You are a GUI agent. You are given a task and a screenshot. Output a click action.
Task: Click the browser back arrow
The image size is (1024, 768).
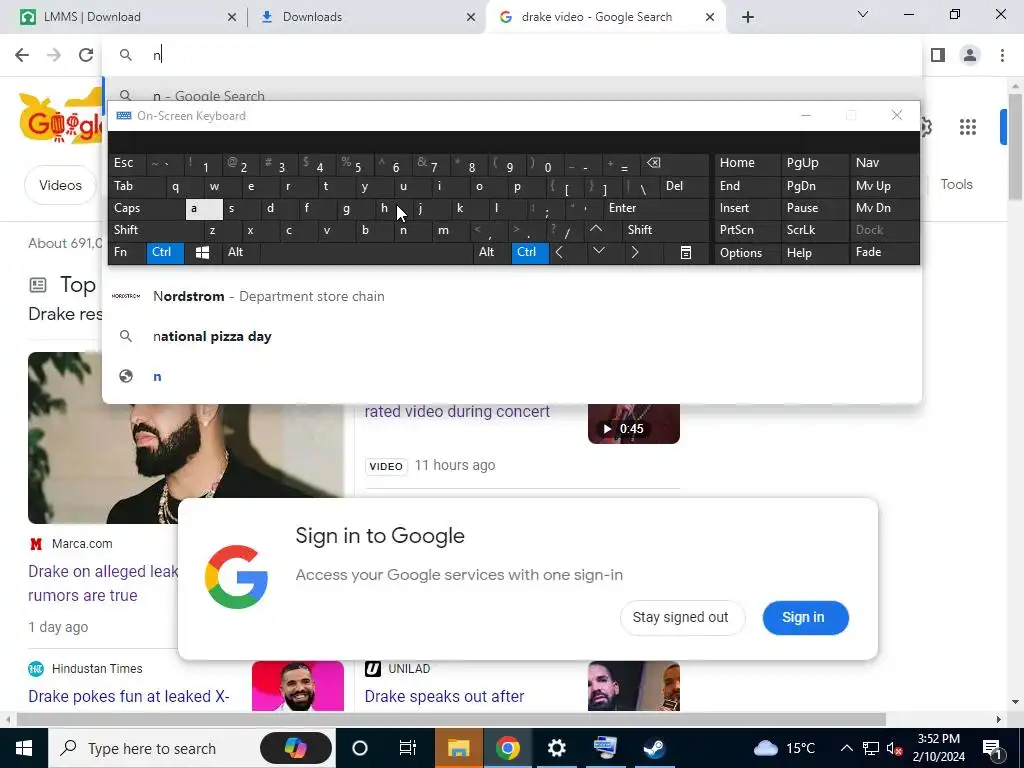(22, 55)
